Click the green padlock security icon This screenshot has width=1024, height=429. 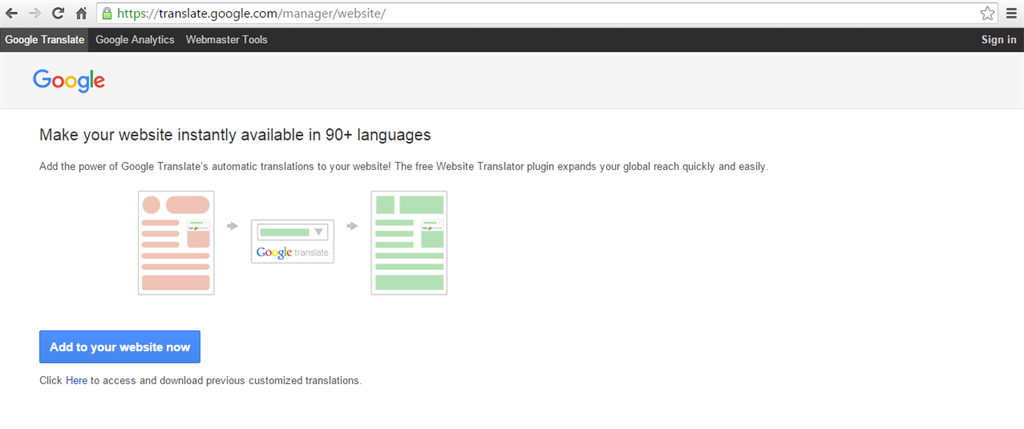coord(107,13)
